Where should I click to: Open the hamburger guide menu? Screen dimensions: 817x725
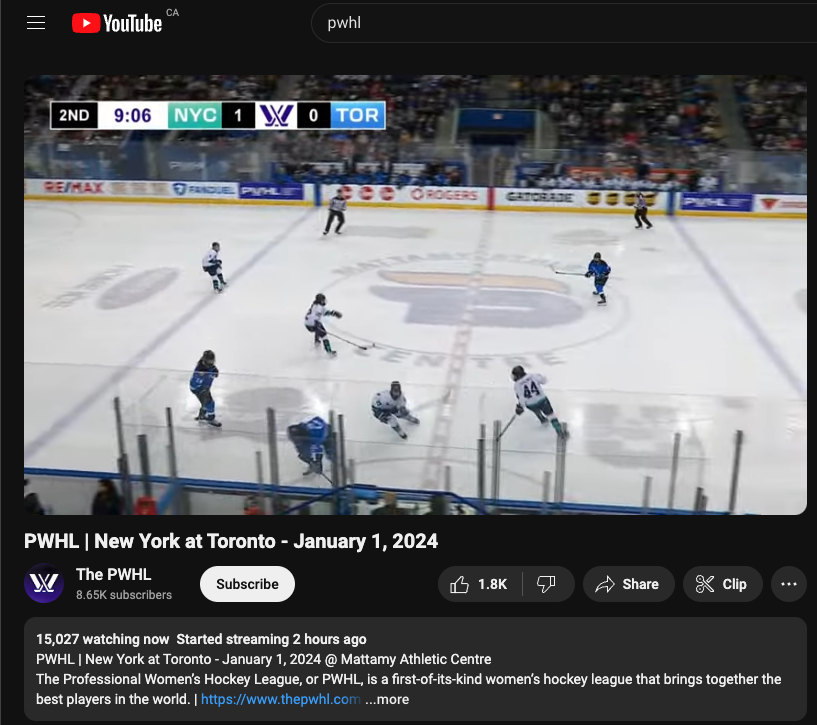[x=36, y=23]
